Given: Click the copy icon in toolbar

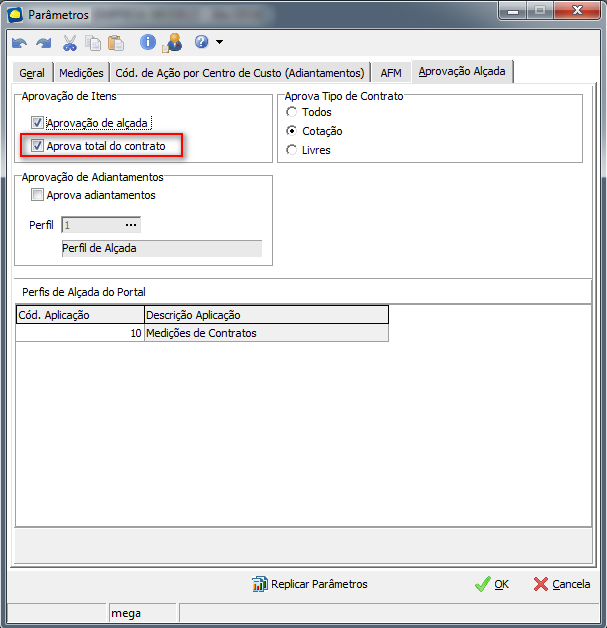Looking at the screenshot, I should tap(93, 43).
